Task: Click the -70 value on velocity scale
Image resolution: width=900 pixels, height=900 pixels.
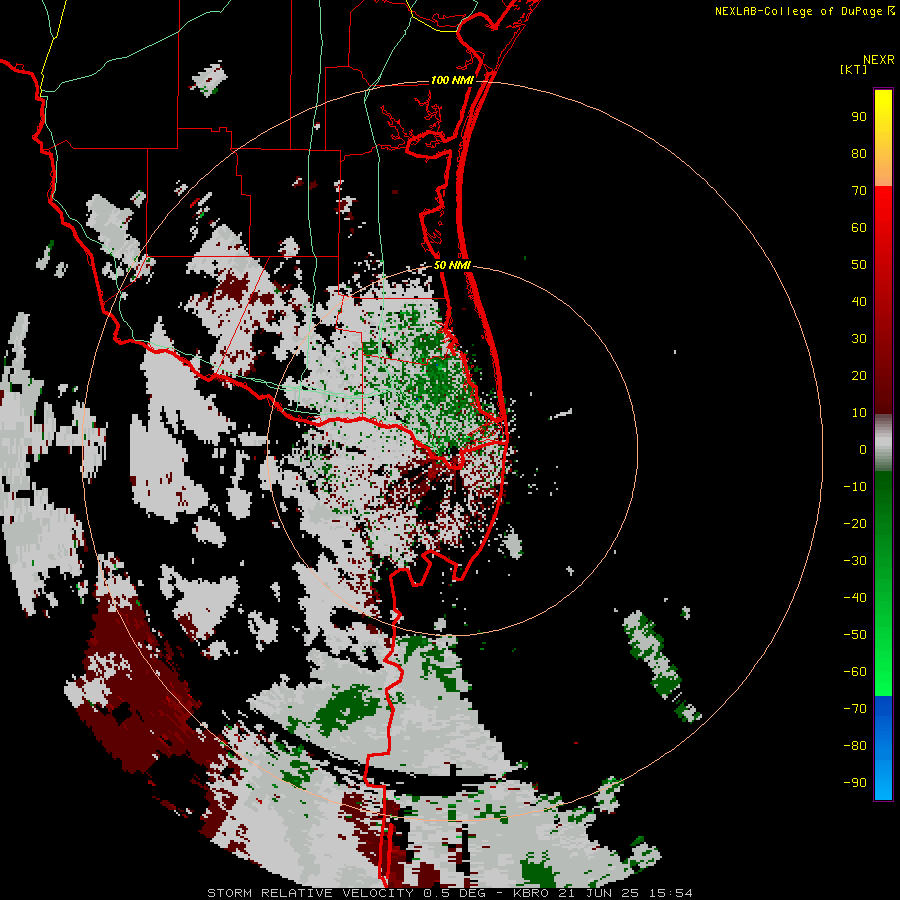Action: tap(855, 709)
